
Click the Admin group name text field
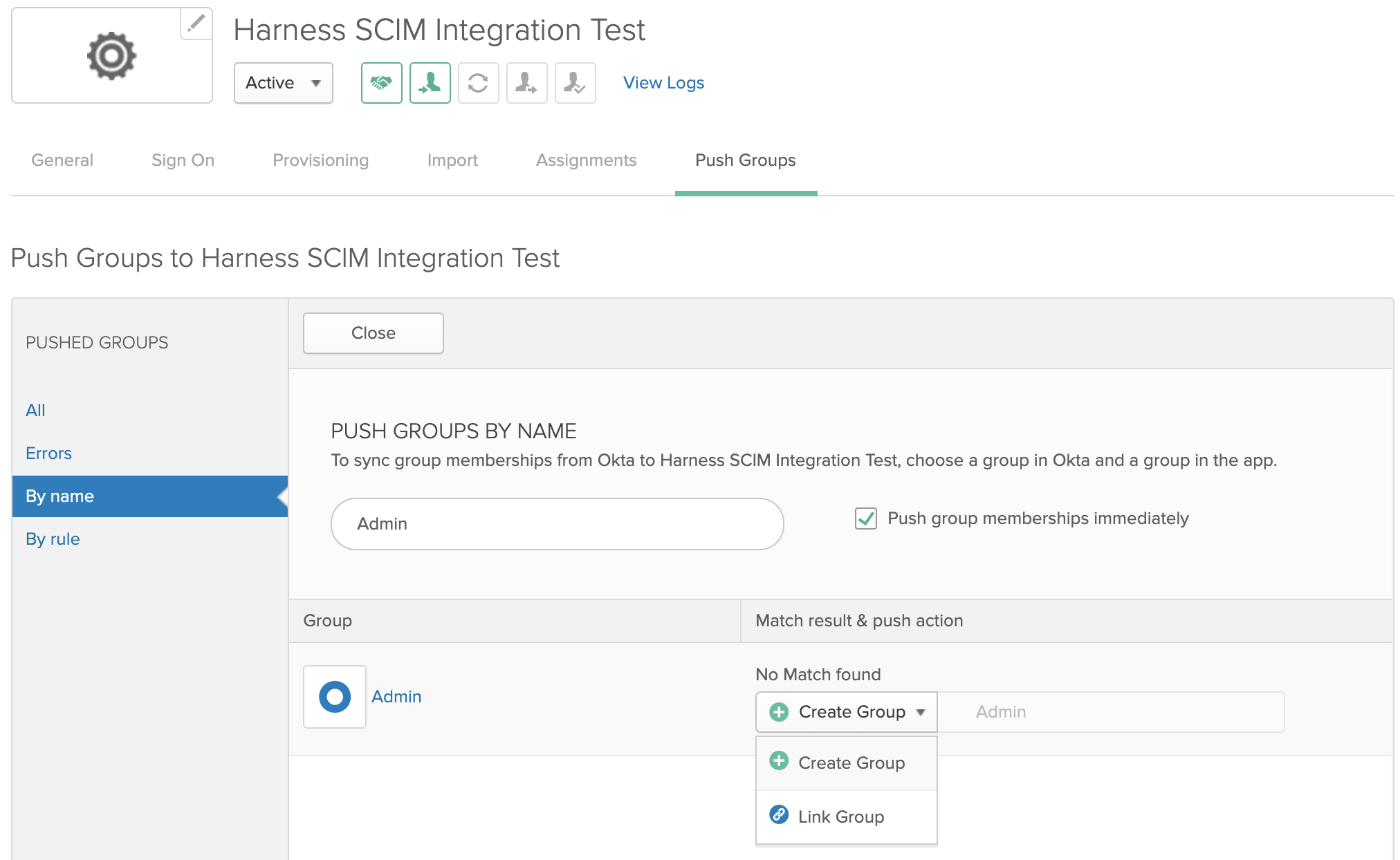(1111, 712)
